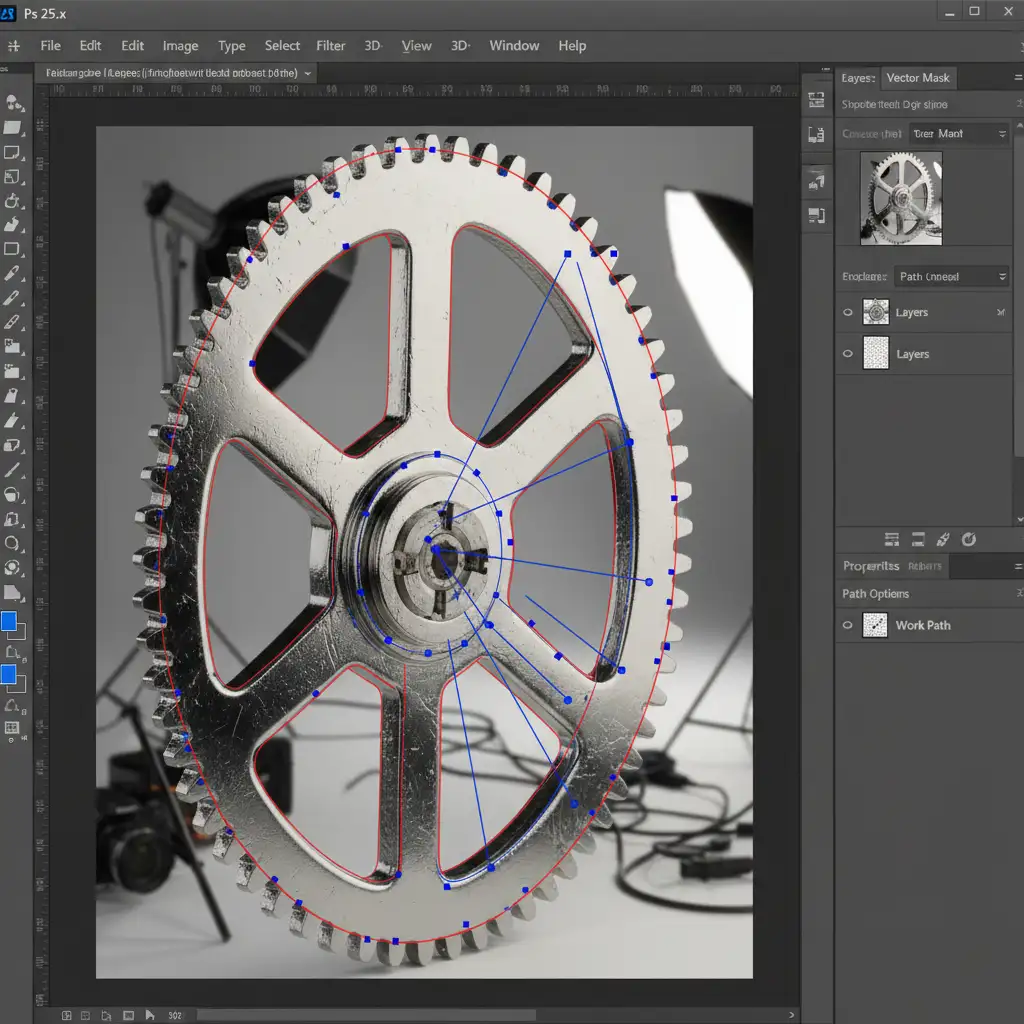Select the Work Path entry
Image resolution: width=1024 pixels, height=1024 pixels.
pos(922,625)
